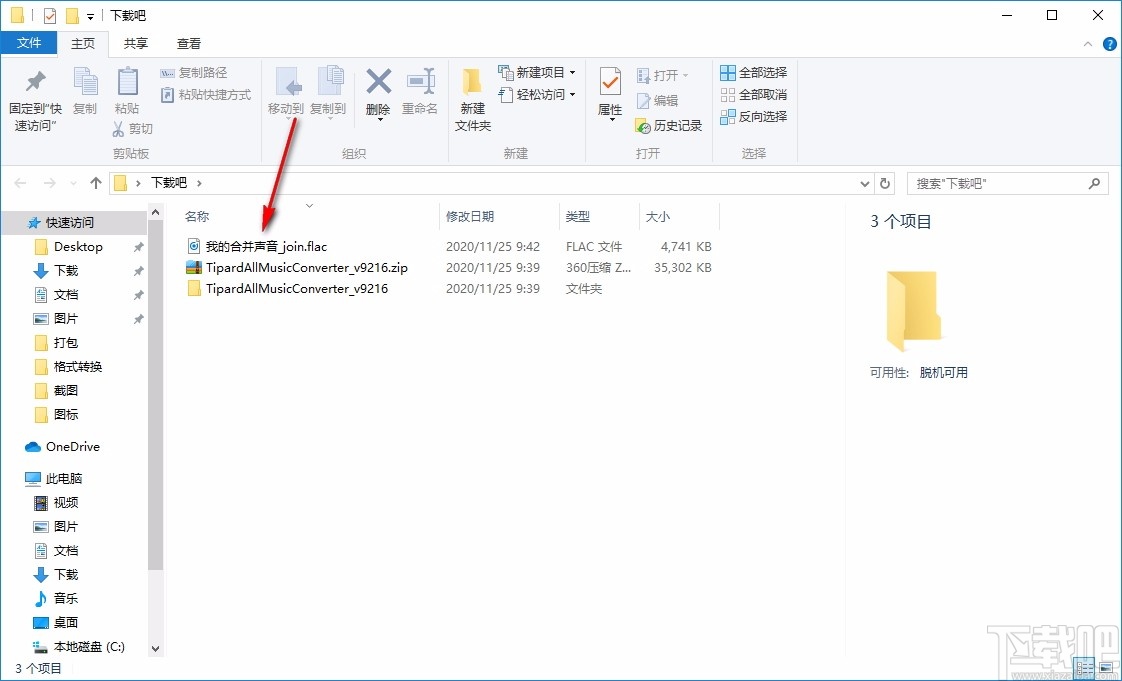This screenshot has width=1122, height=681.
Task: Switch to the 查看 ribbon tab
Action: pos(188,43)
